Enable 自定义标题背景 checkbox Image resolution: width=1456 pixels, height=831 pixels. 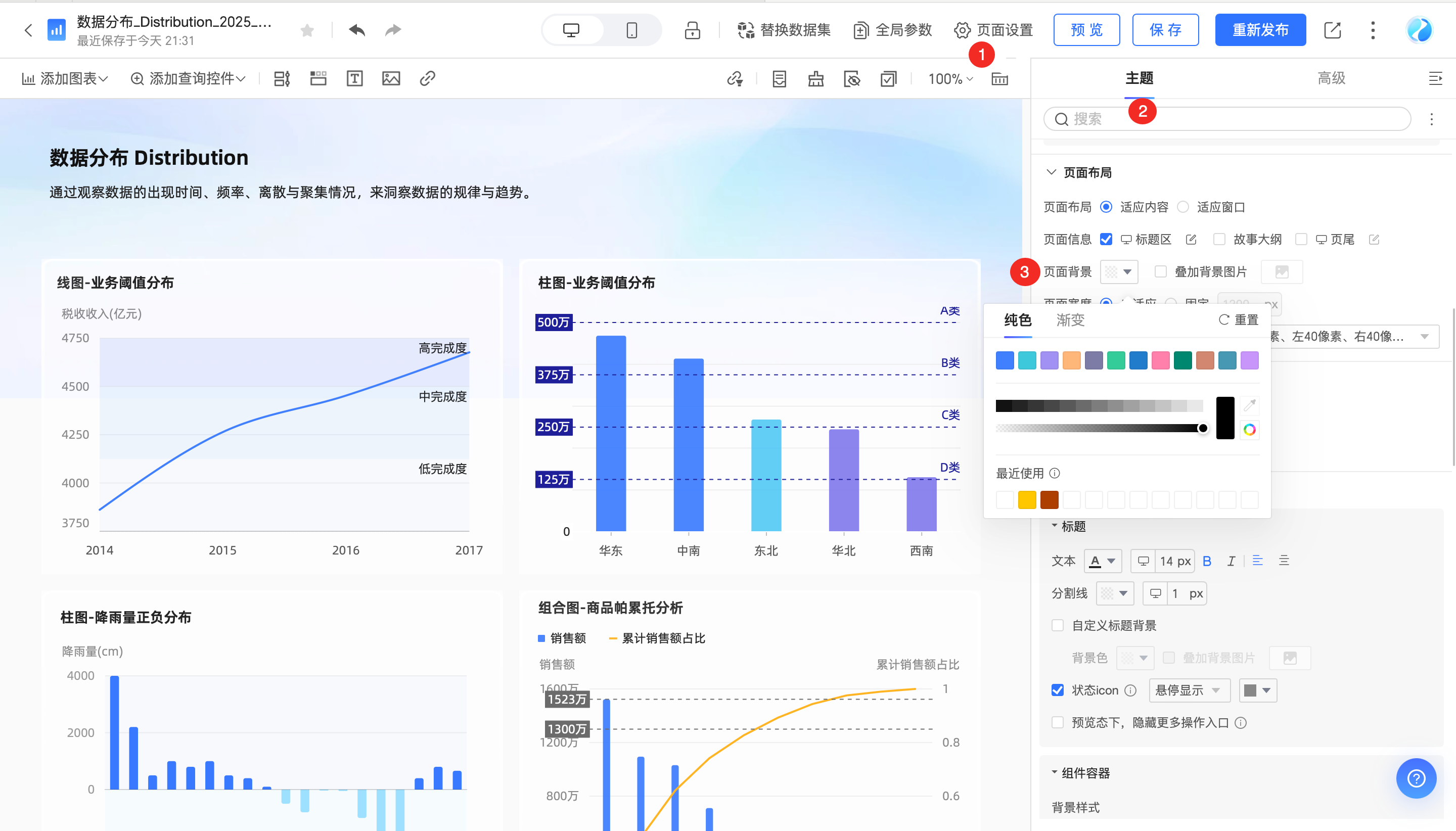(1058, 626)
